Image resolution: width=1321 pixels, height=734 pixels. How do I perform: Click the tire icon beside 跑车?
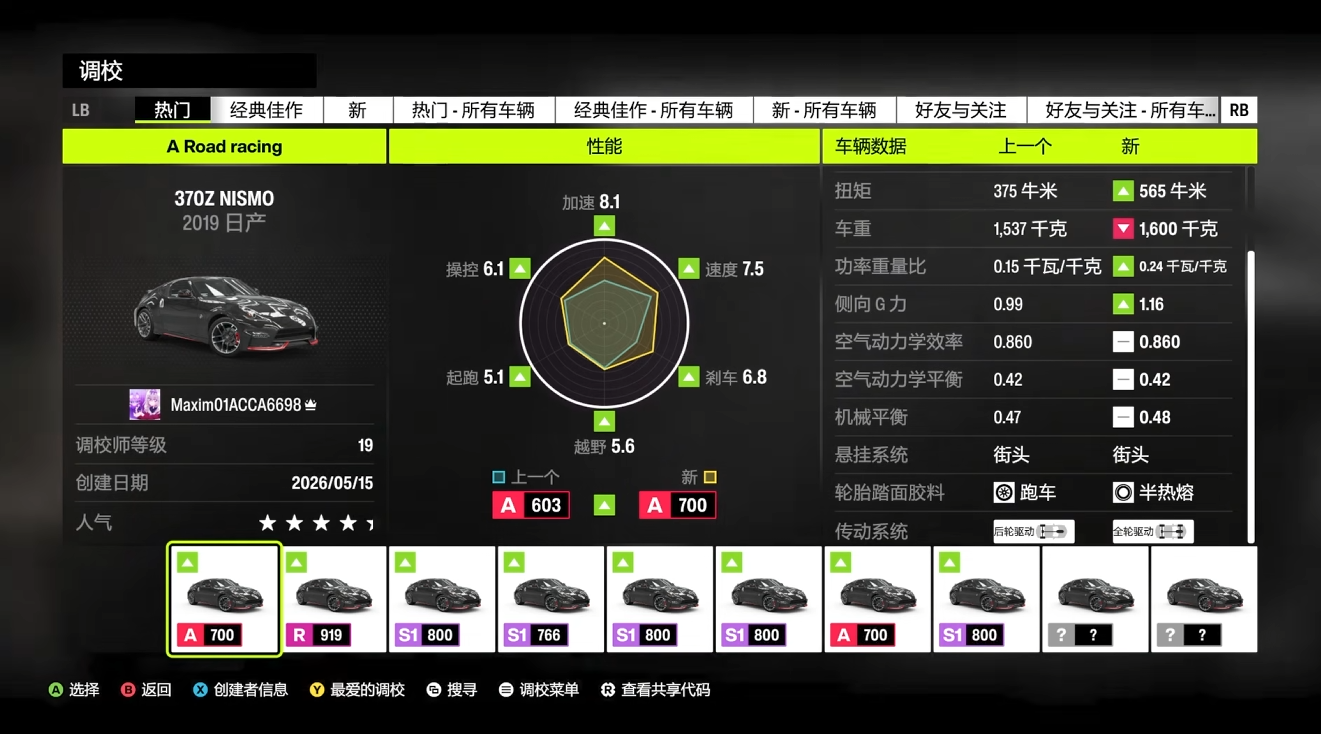[x=1004, y=492]
